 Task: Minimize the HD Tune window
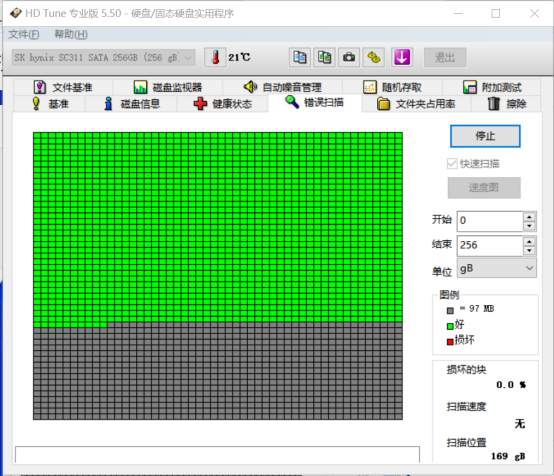458,13
